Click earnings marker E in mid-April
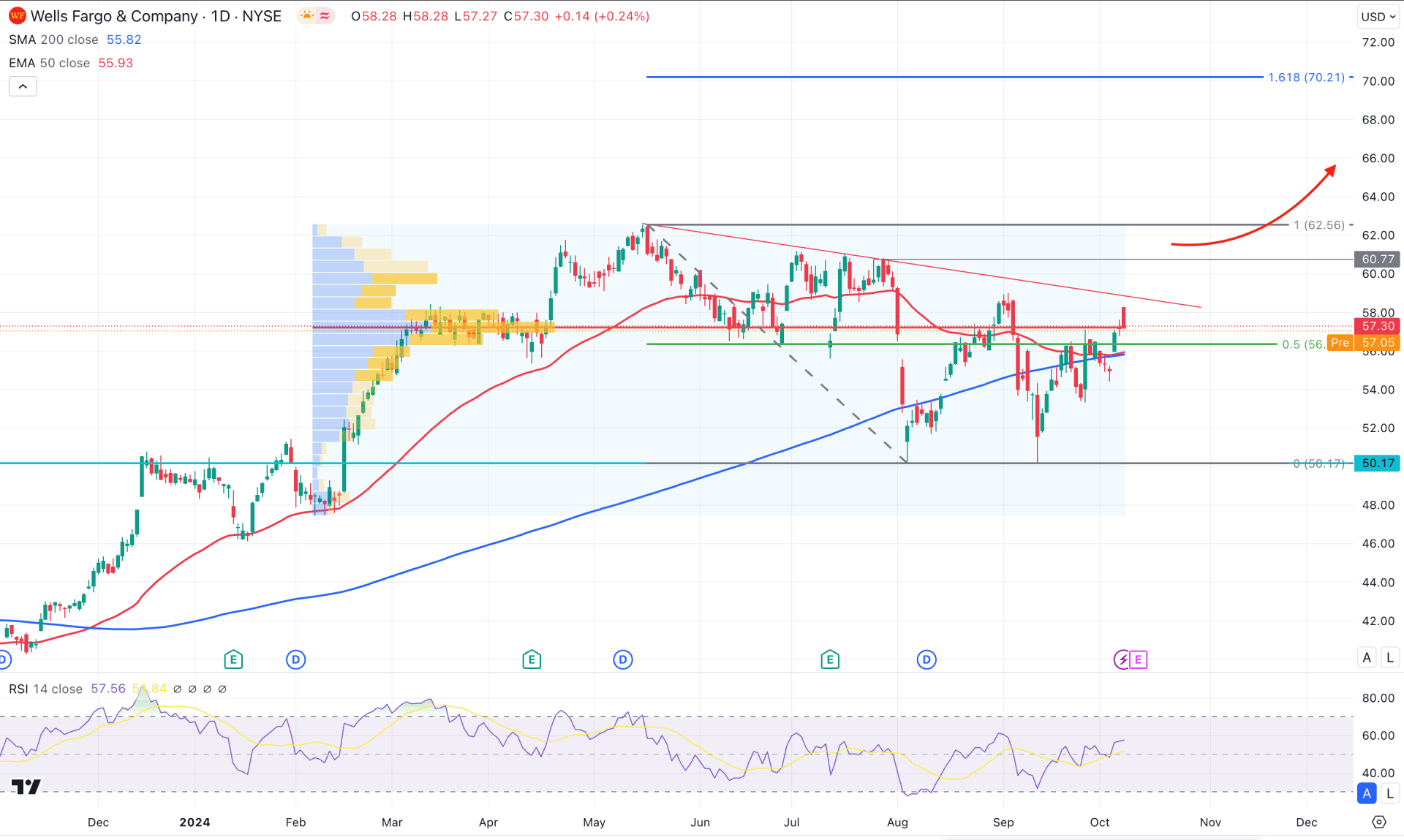 coord(532,659)
